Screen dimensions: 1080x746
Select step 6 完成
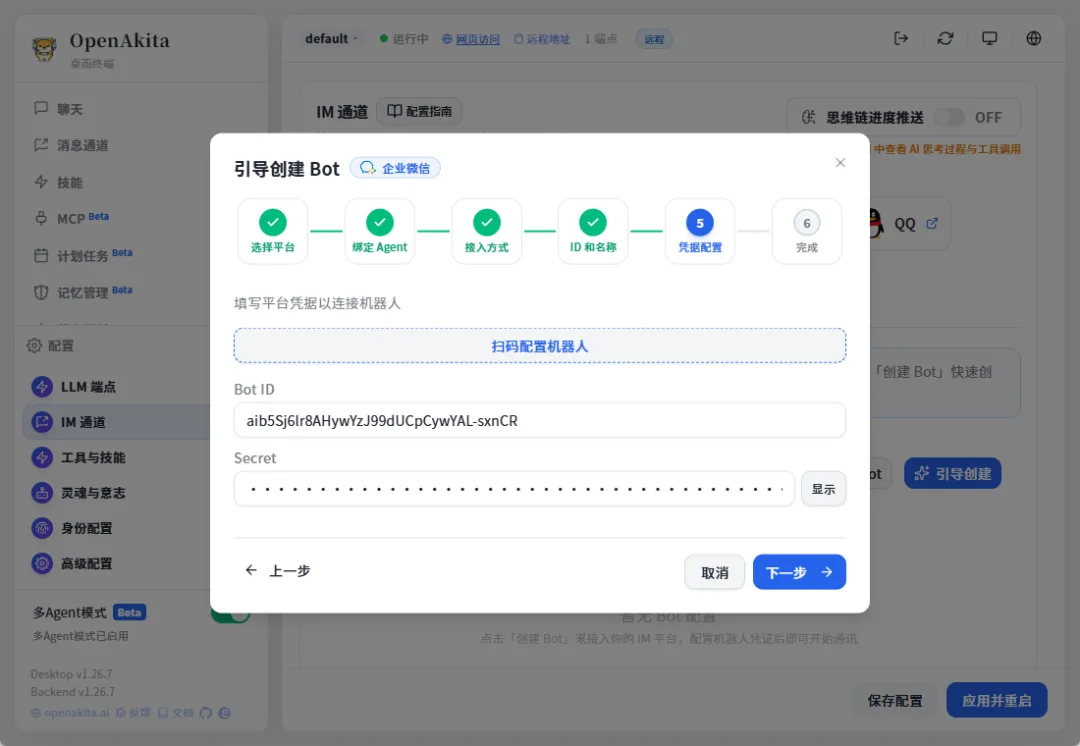pos(807,231)
